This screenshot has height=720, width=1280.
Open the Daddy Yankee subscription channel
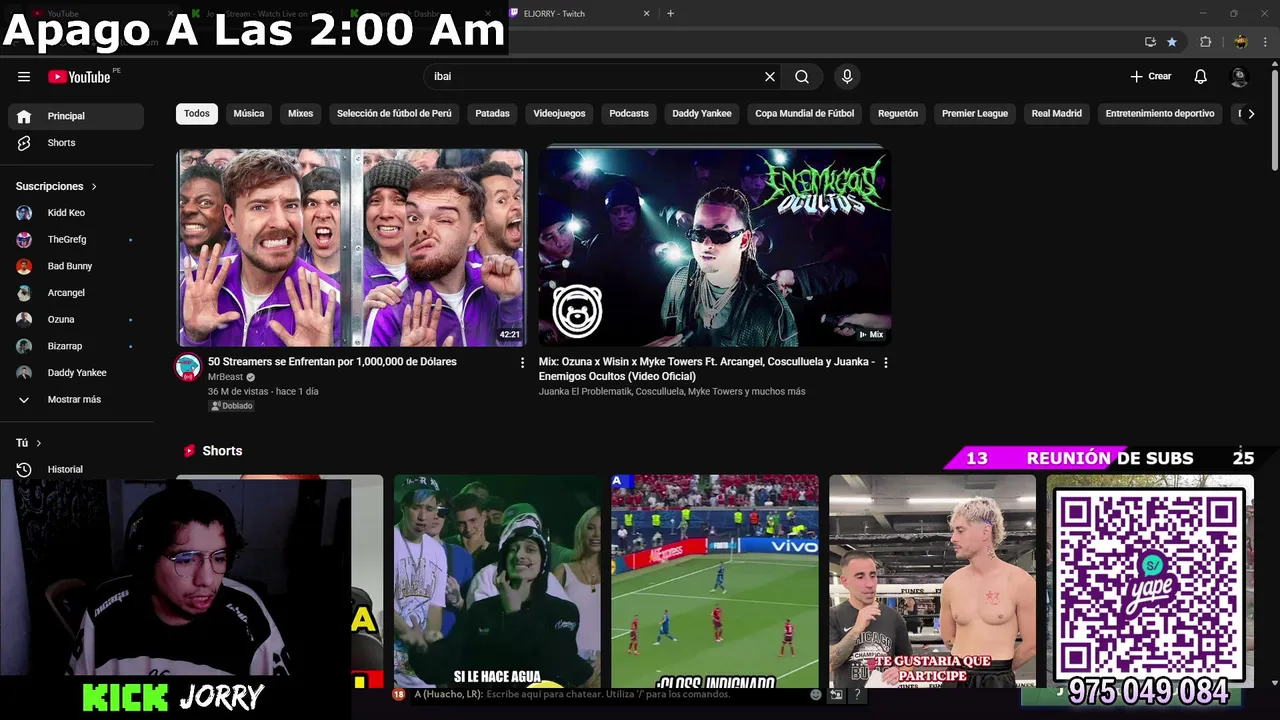click(x=76, y=373)
